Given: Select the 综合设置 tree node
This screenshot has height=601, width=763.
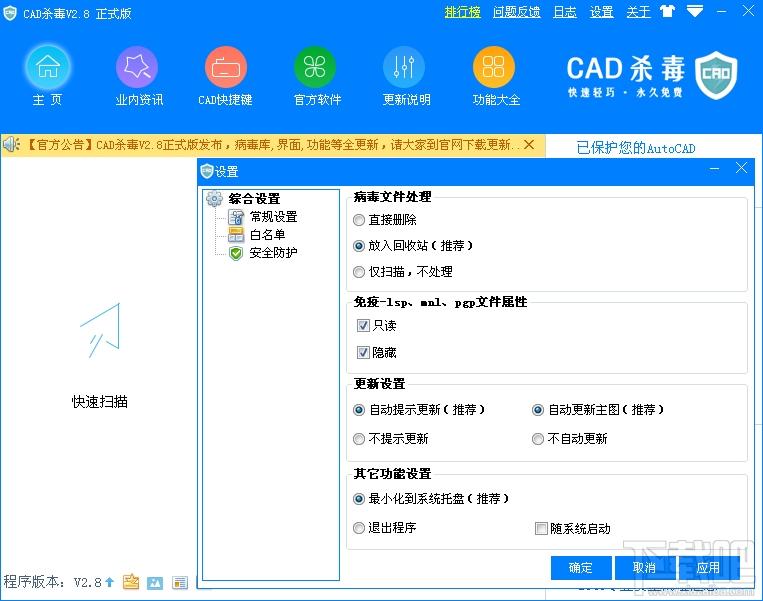Looking at the screenshot, I should click(x=254, y=199).
